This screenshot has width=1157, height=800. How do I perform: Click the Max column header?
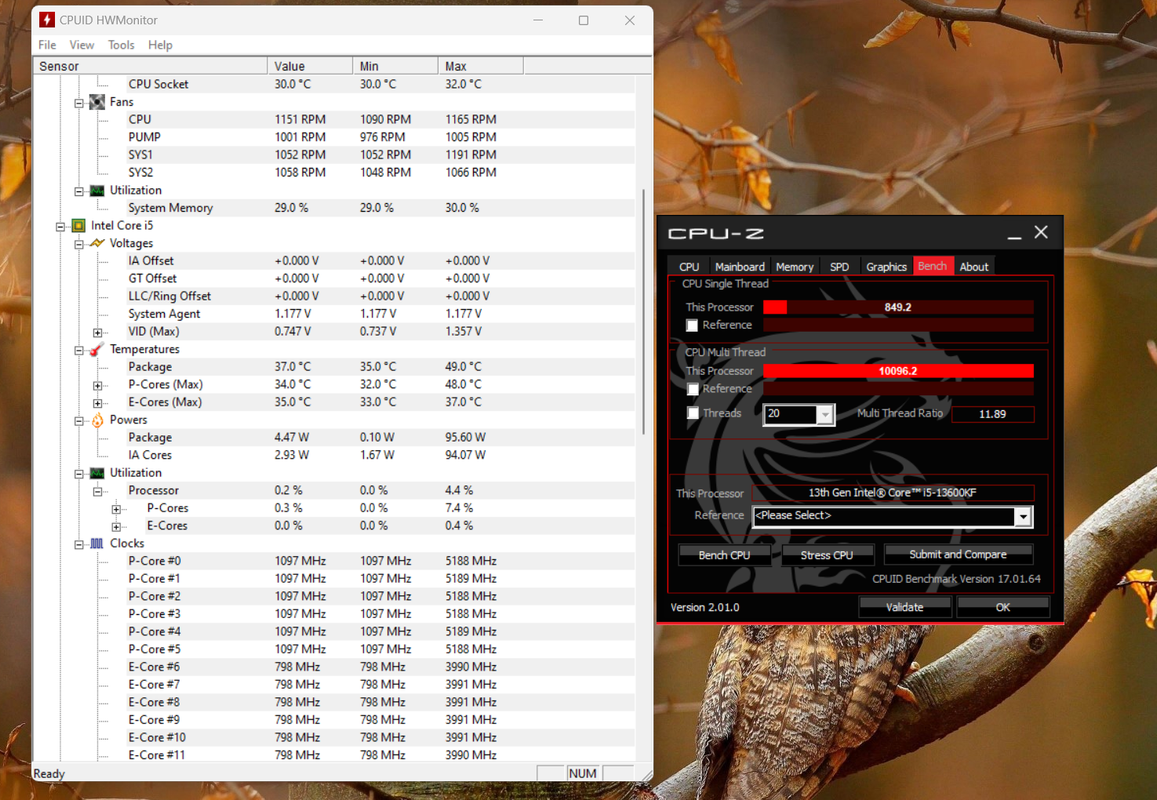[x=481, y=66]
